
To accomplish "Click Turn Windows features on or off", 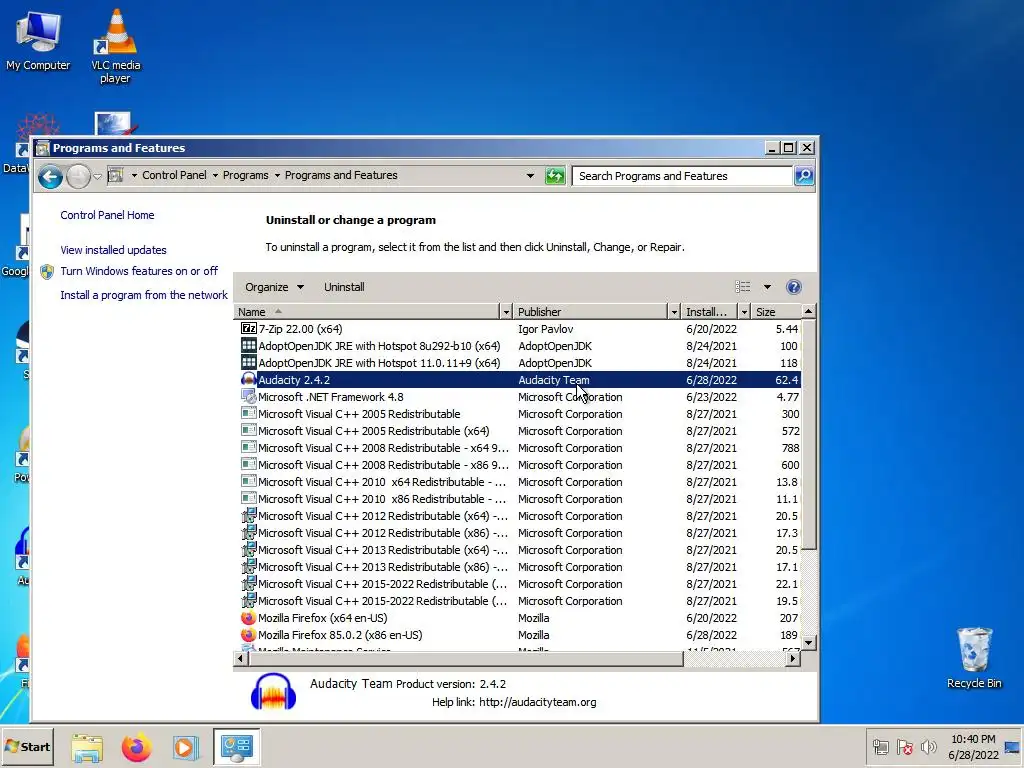I will click(139, 271).
